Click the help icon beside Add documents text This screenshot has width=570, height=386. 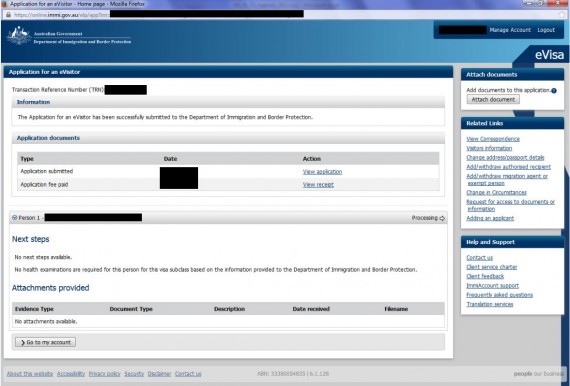pyautogui.click(x=554, y=91)
